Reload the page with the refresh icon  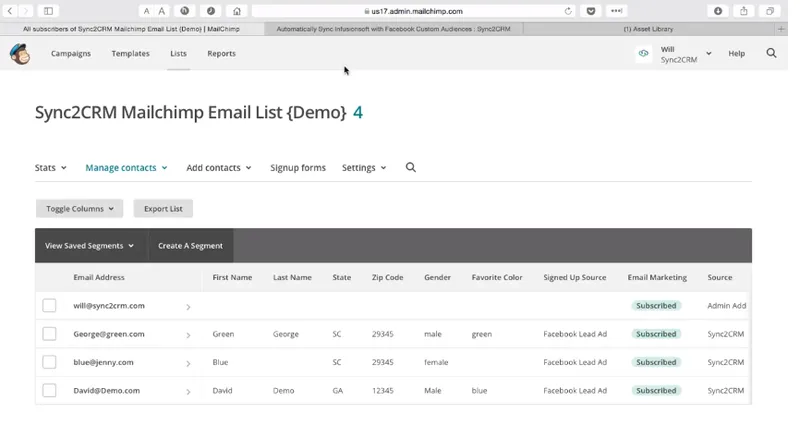tap(568, 11)
